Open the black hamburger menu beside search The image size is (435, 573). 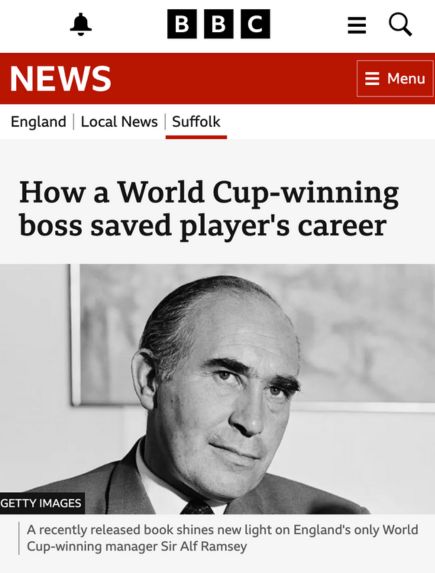tap(357, 25)
